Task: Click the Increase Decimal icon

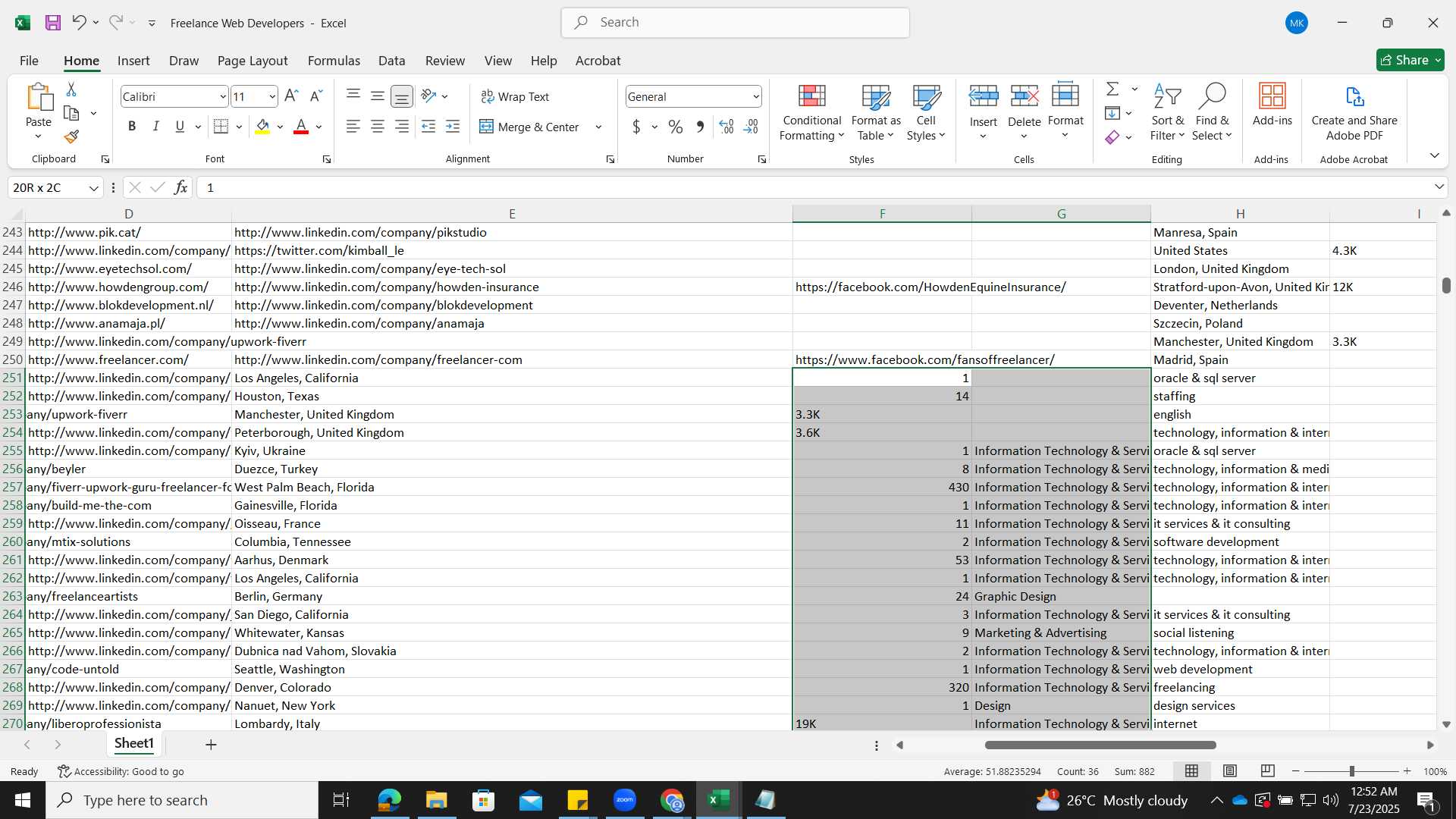Action: 726,127
